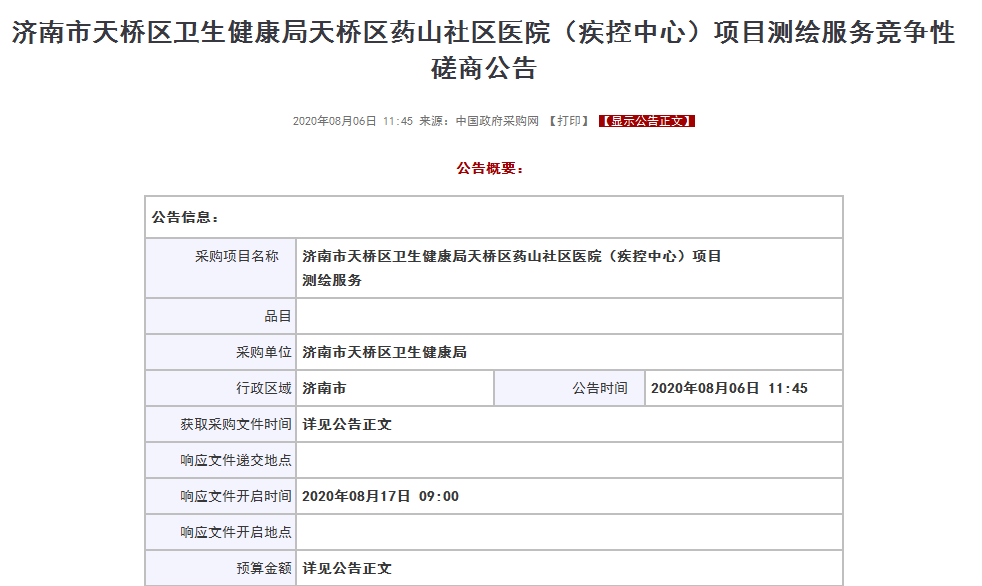Click the publish date 2020年08月06日 under the title
The image size is (982, 586).
[x=334, y=121]
